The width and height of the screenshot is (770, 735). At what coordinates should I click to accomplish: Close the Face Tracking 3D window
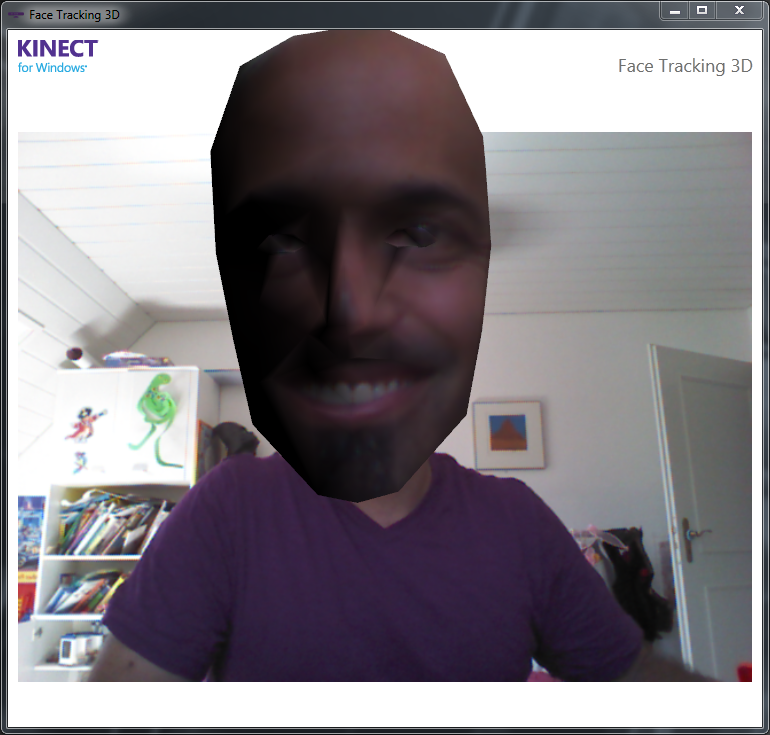(739, 11)
